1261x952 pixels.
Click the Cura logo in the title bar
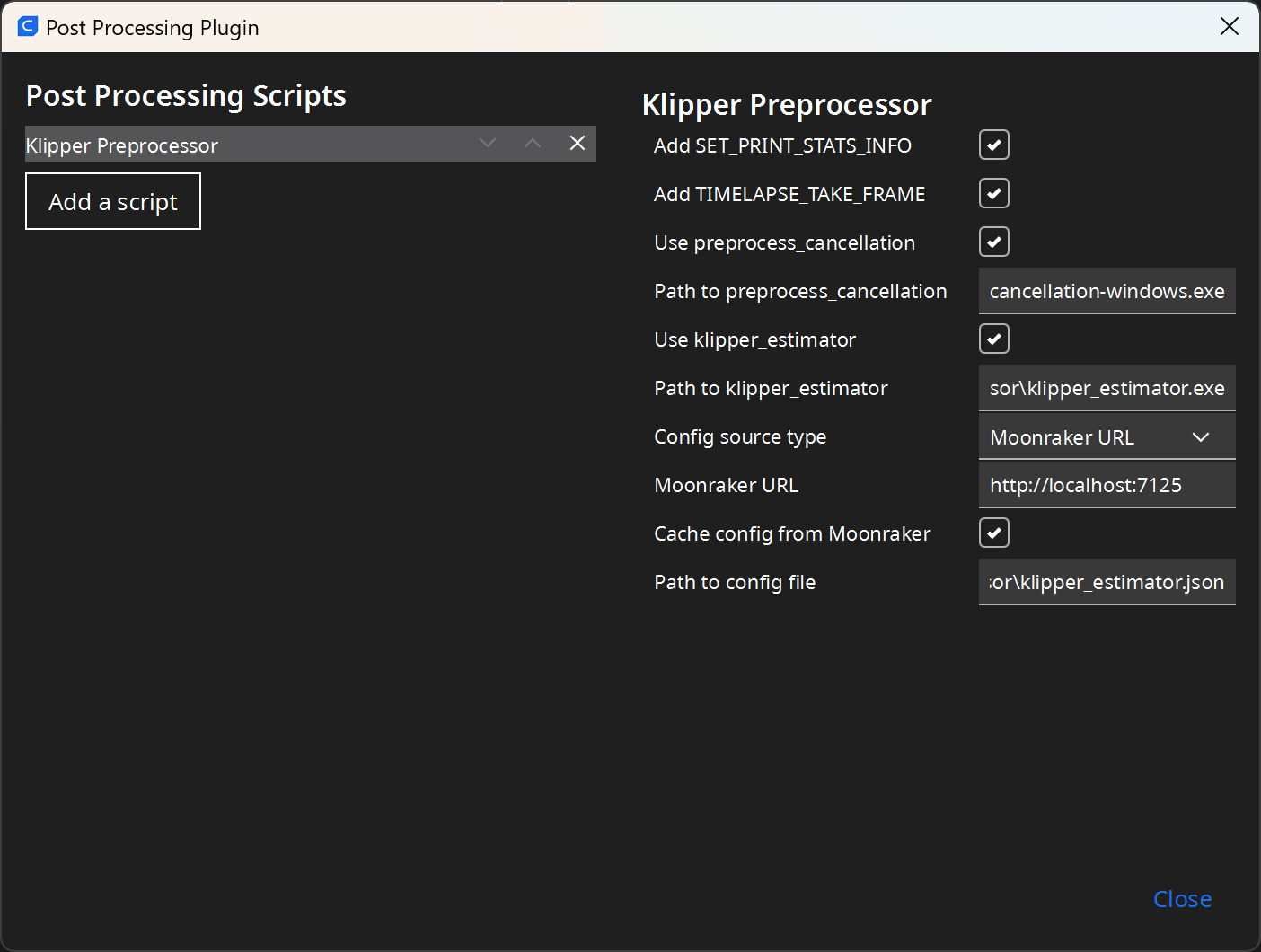pos(27,27)
